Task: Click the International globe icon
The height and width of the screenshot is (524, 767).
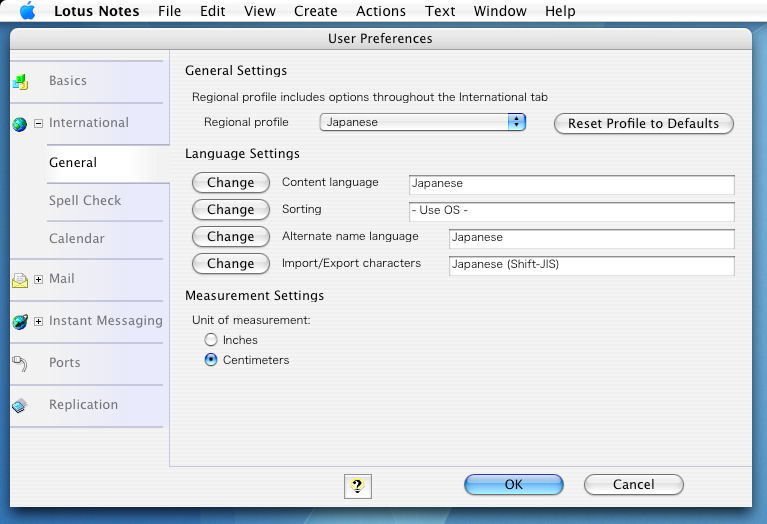Action: [x=20, y=124]
